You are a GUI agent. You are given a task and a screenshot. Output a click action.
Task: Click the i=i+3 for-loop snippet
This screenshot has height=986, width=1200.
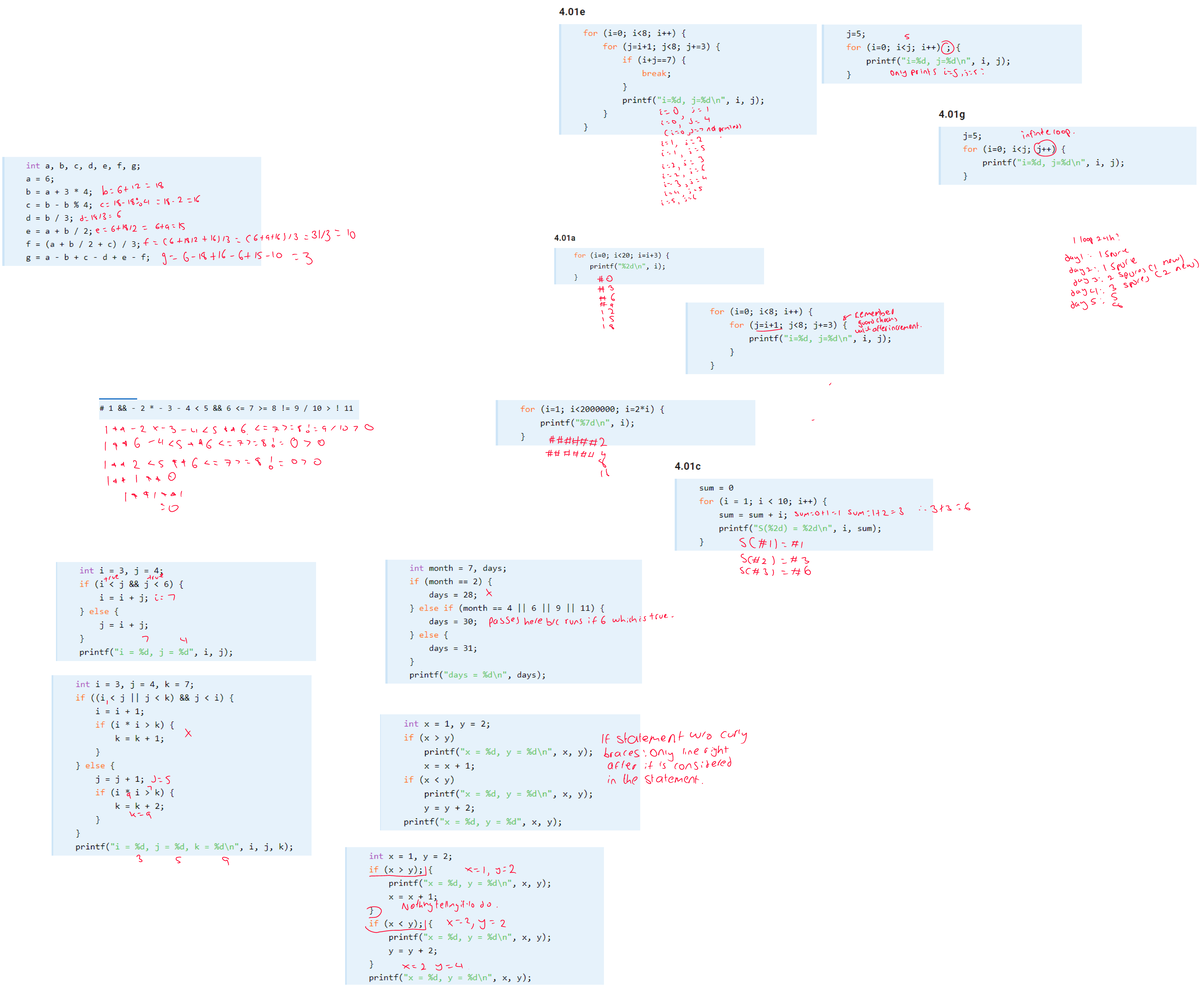659,266
